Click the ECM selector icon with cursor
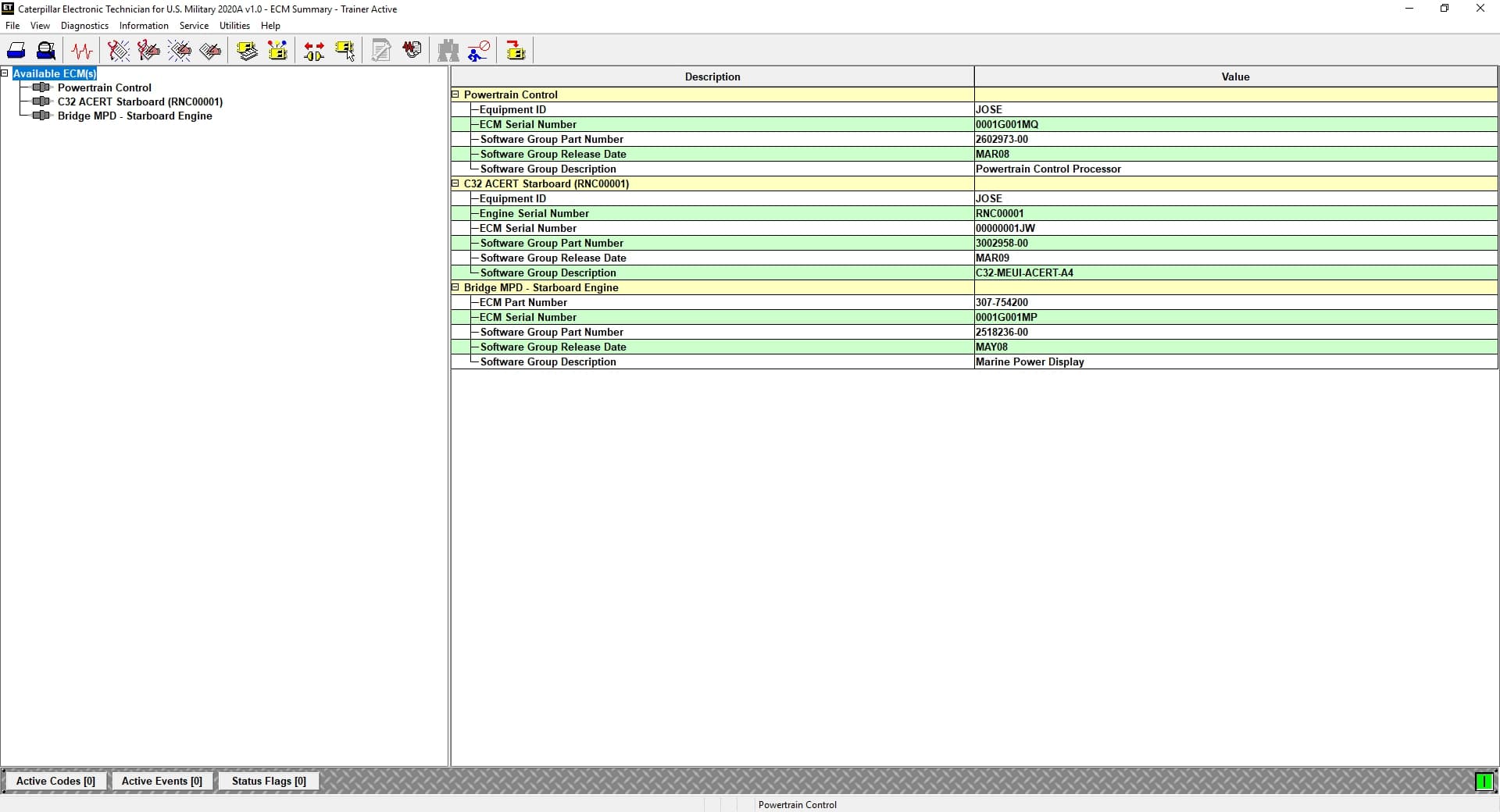Screen dimensions: 1500x812 (345, 52)
